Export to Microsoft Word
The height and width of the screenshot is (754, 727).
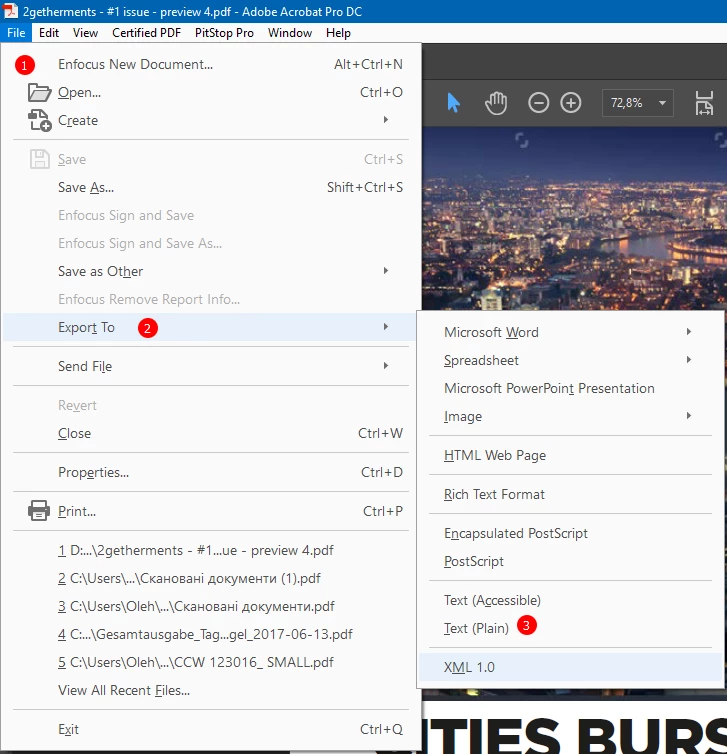[x=571, y=332]
